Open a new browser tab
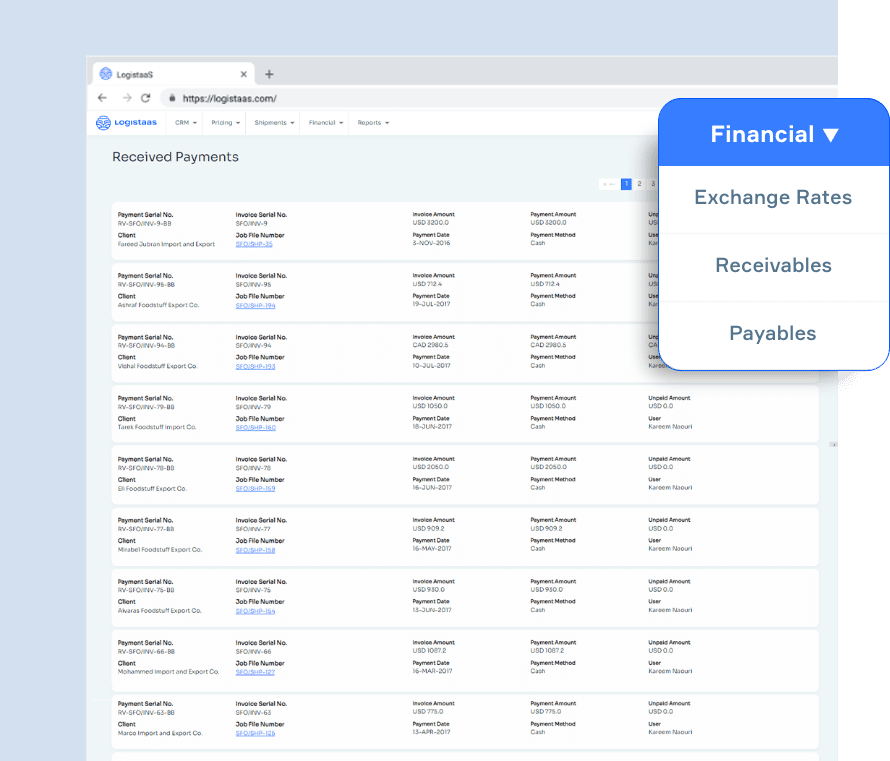This screenshot has width=890, height=761. click(269, 74)
